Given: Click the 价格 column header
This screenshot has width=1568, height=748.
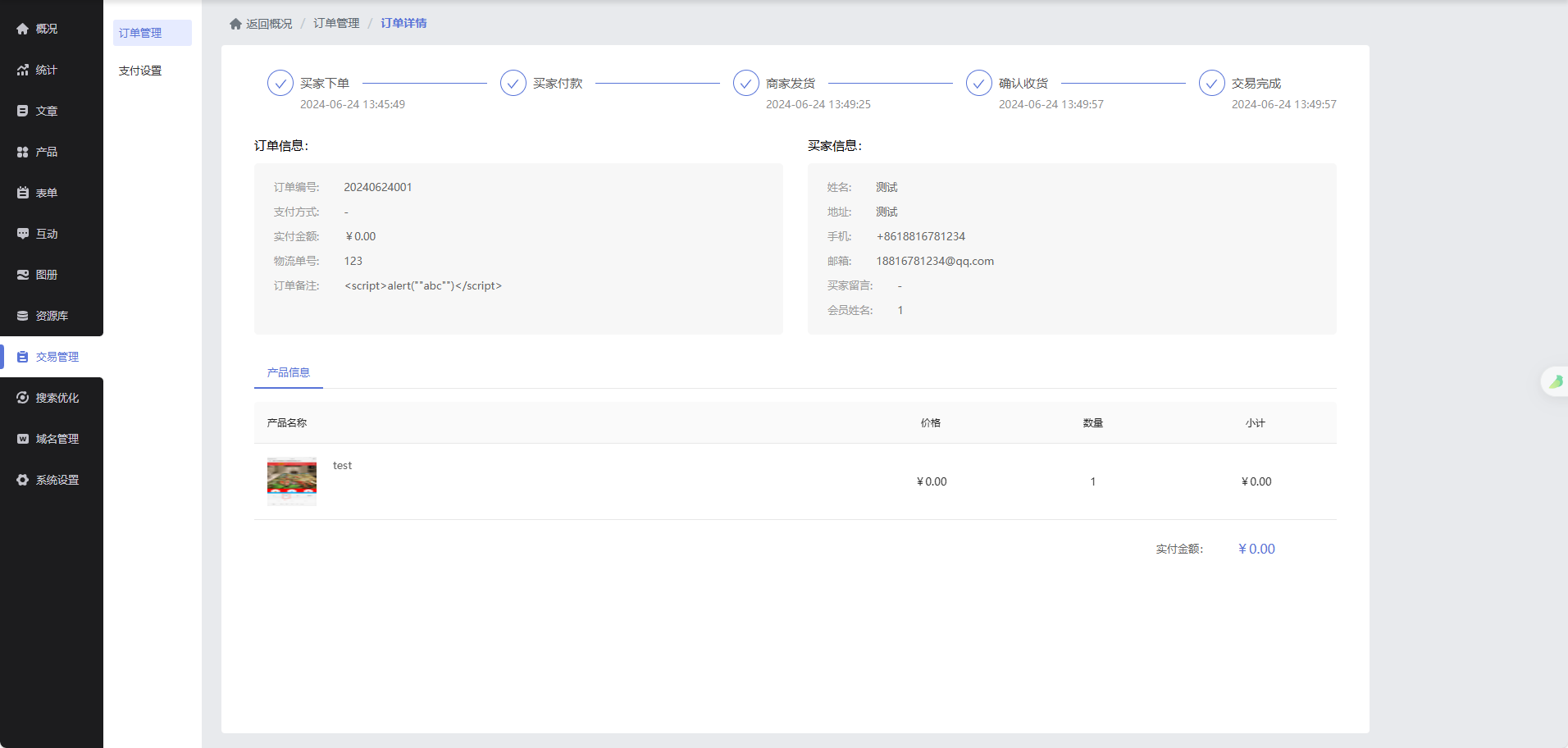Looking at the screenshot, I should click(x=931, y=422).
